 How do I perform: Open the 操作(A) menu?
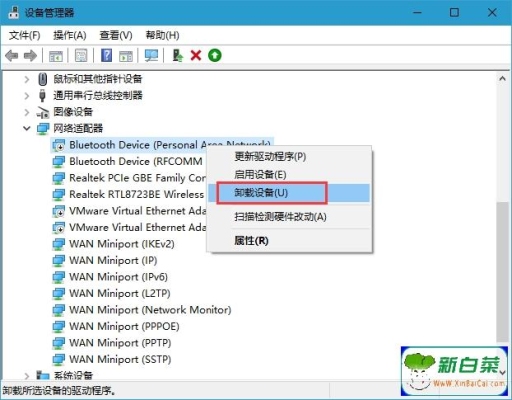click(x=70, y=35)
